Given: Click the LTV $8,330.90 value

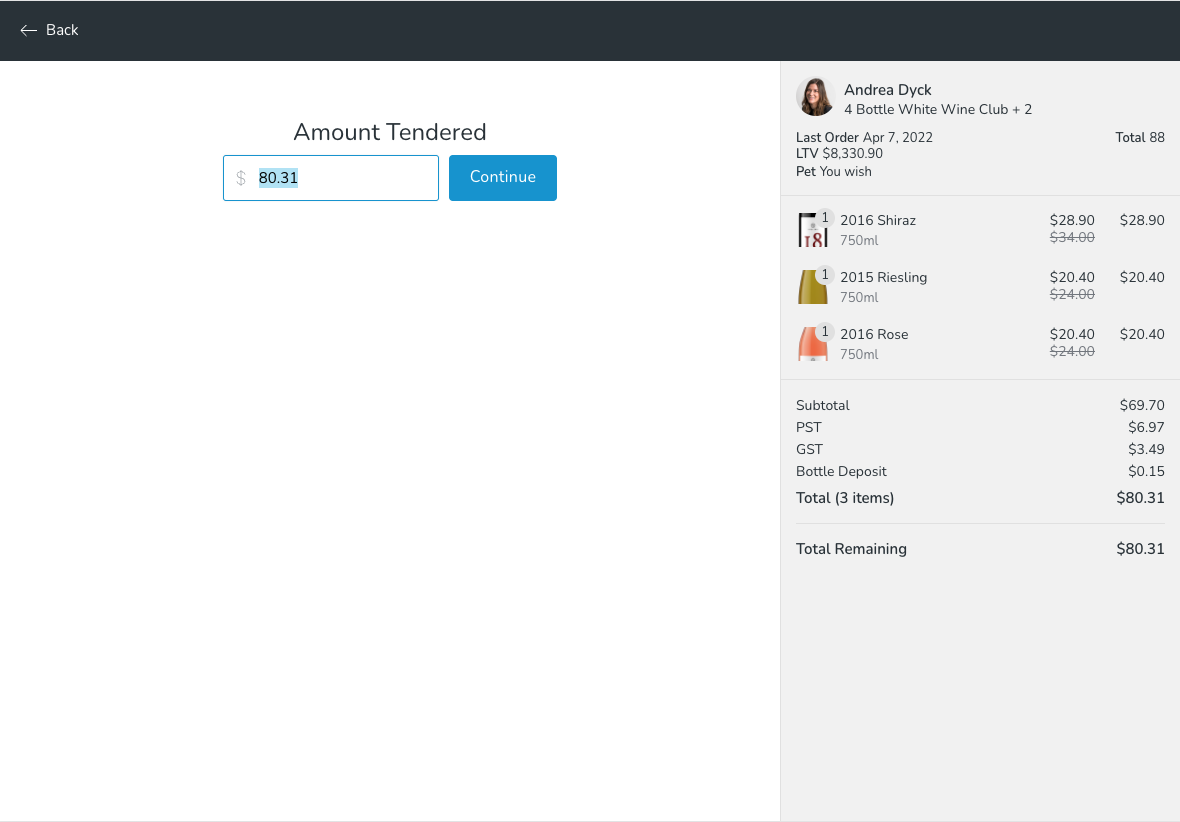Looking at the screenshot, I should click(852, 154).
